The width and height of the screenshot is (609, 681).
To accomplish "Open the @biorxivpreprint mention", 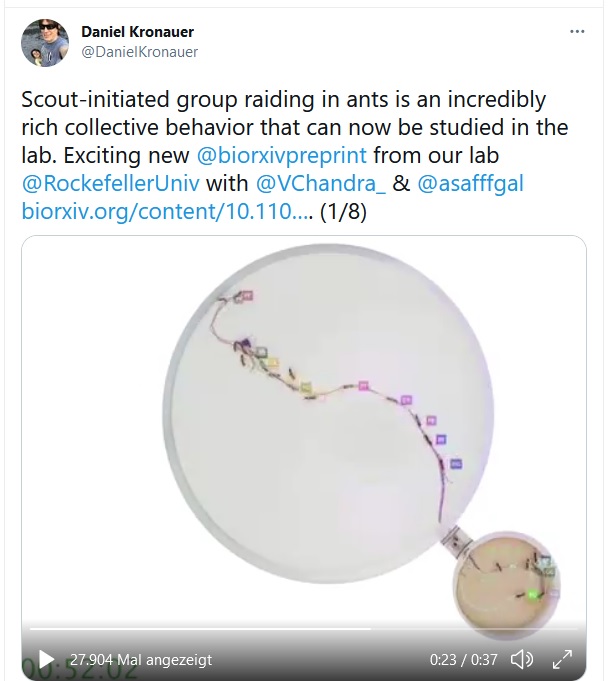I will point(286,155).
